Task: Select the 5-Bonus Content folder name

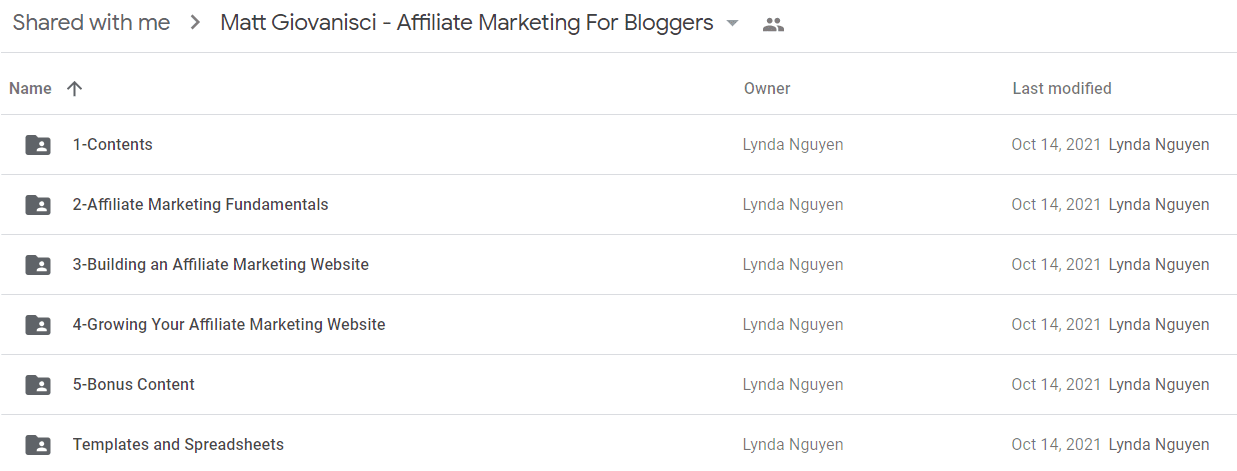Action: [x=134, y=384]
